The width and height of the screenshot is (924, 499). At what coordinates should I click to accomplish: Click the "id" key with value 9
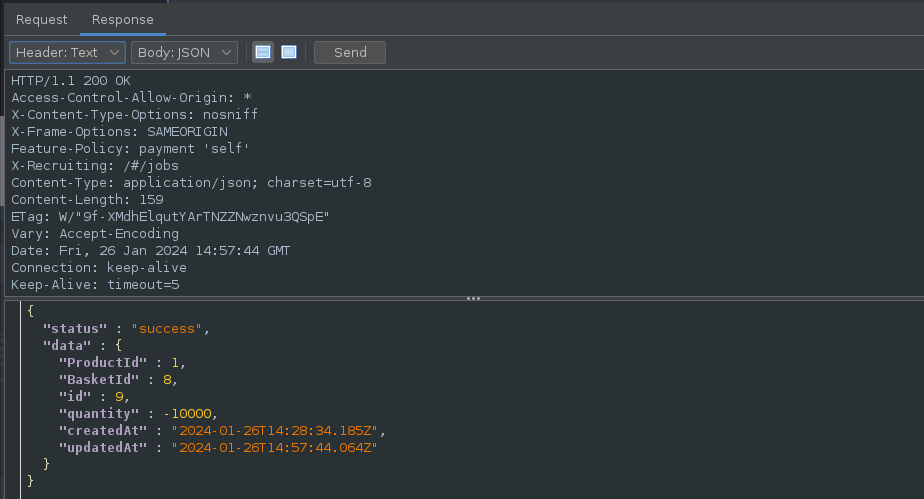click(x=75, y=396)
